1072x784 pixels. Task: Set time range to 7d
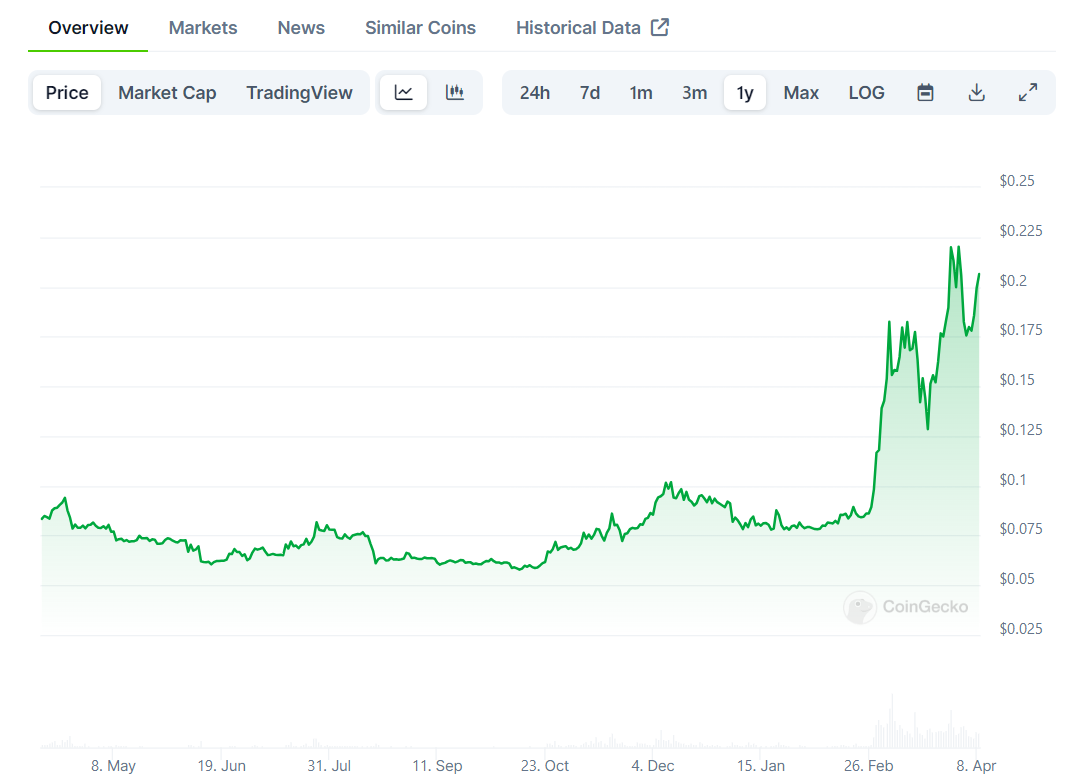tap(590, 93)
